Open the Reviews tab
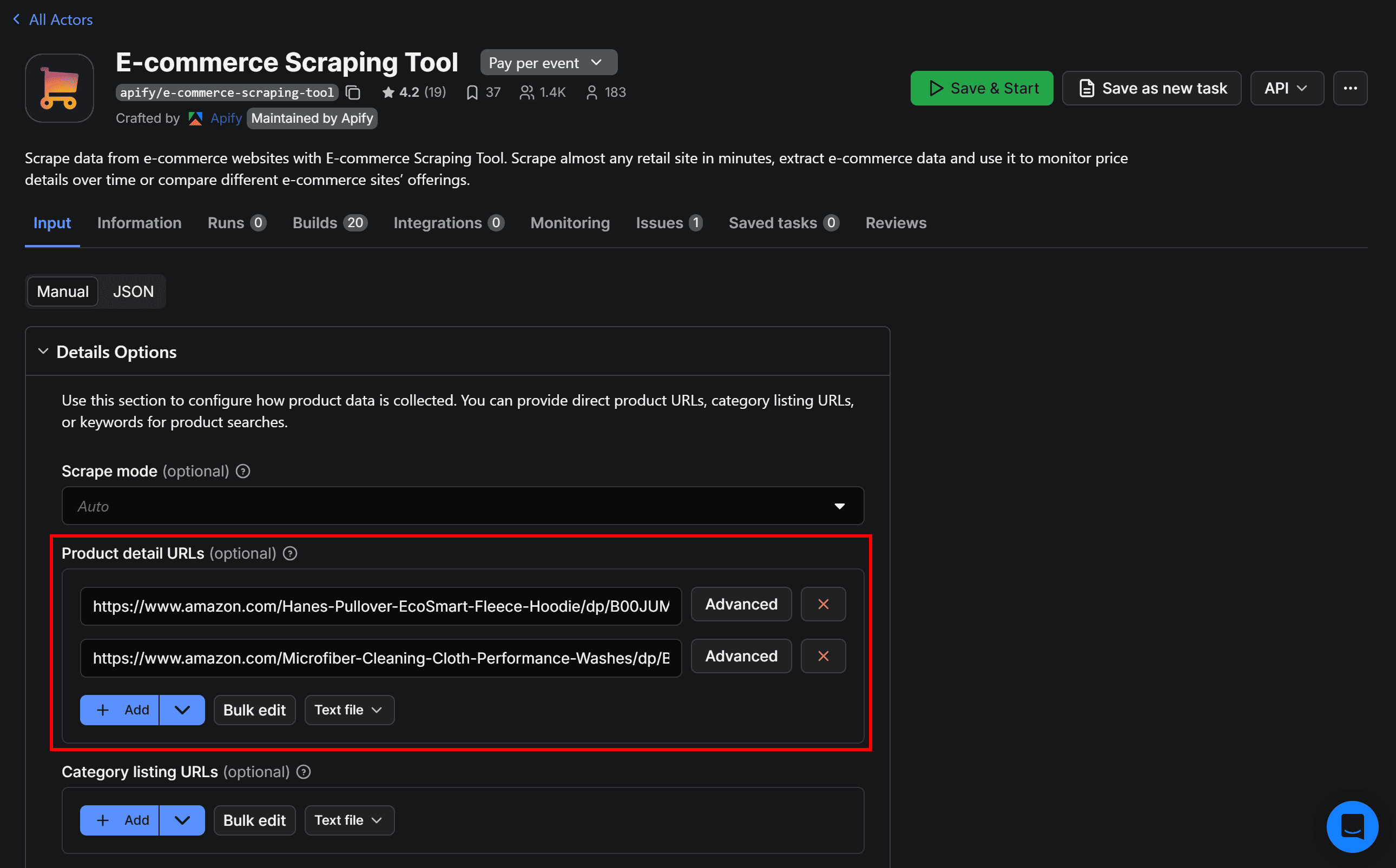This screenshot has width=1396, height=868. pyautogui.click(x=894, y=223)
